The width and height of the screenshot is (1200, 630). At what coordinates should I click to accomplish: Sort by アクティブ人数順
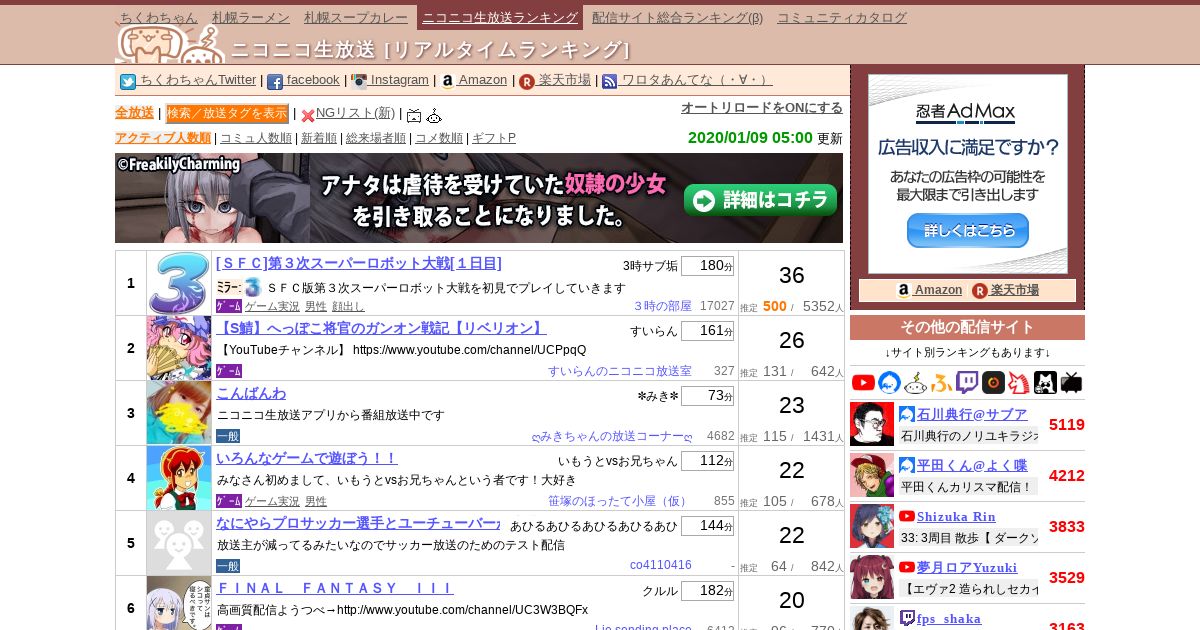163,138
